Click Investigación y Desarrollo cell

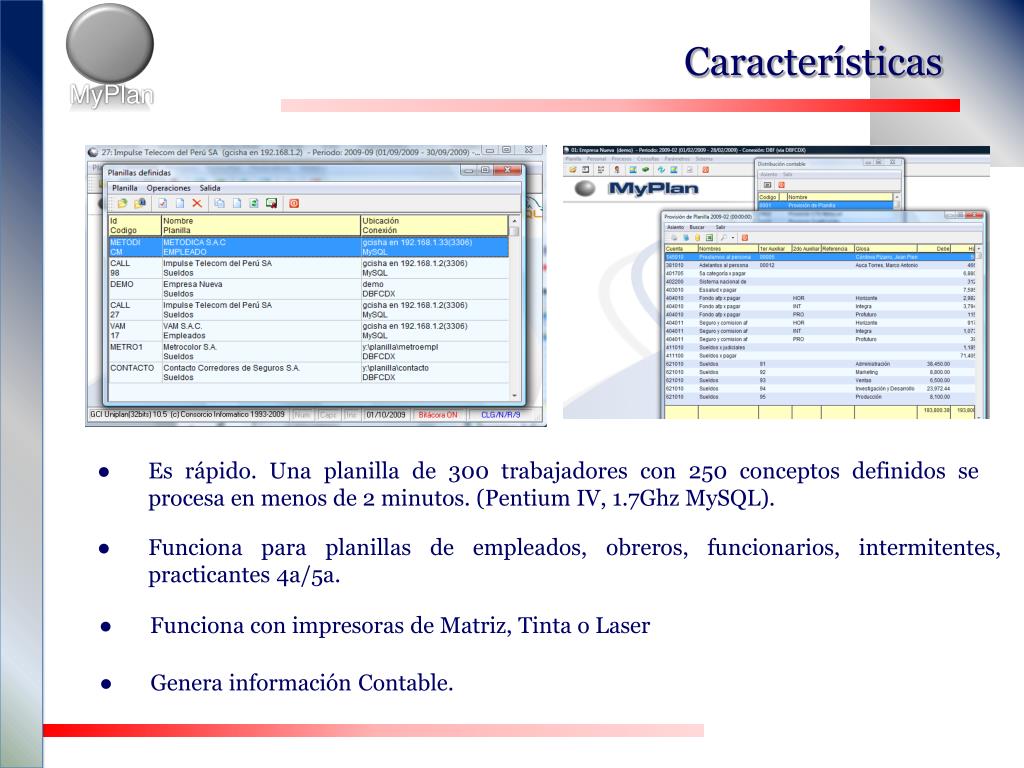point(885,389)
